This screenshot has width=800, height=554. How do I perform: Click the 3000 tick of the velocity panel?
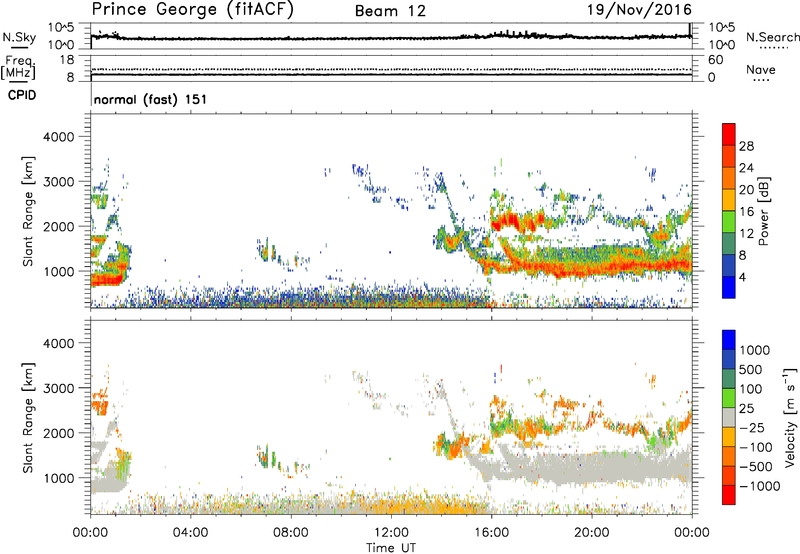(58, 388)
